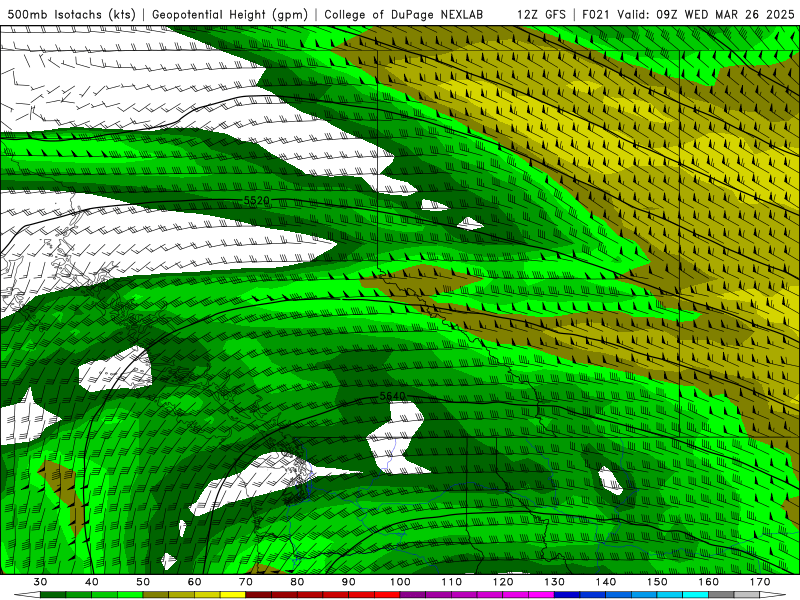The image size is (800, 600).
Task: Click the 110 knot legend value
Action: (x=452, y=582)
